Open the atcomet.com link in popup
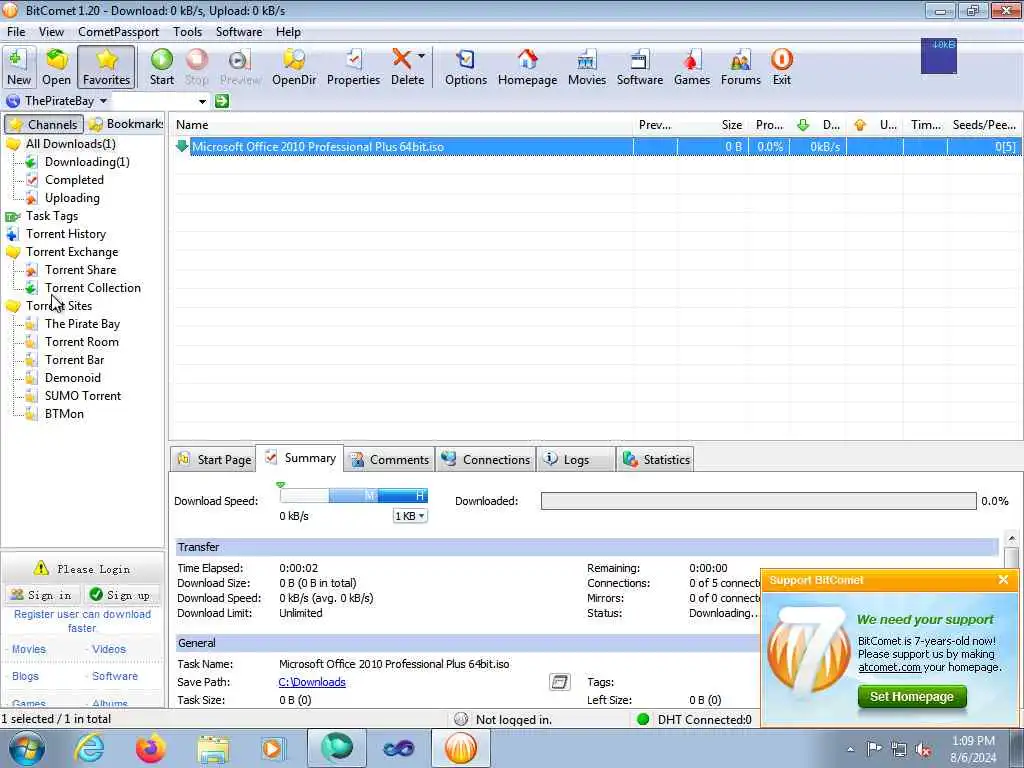The image size is (1024, 768). [x=889, y=667]
